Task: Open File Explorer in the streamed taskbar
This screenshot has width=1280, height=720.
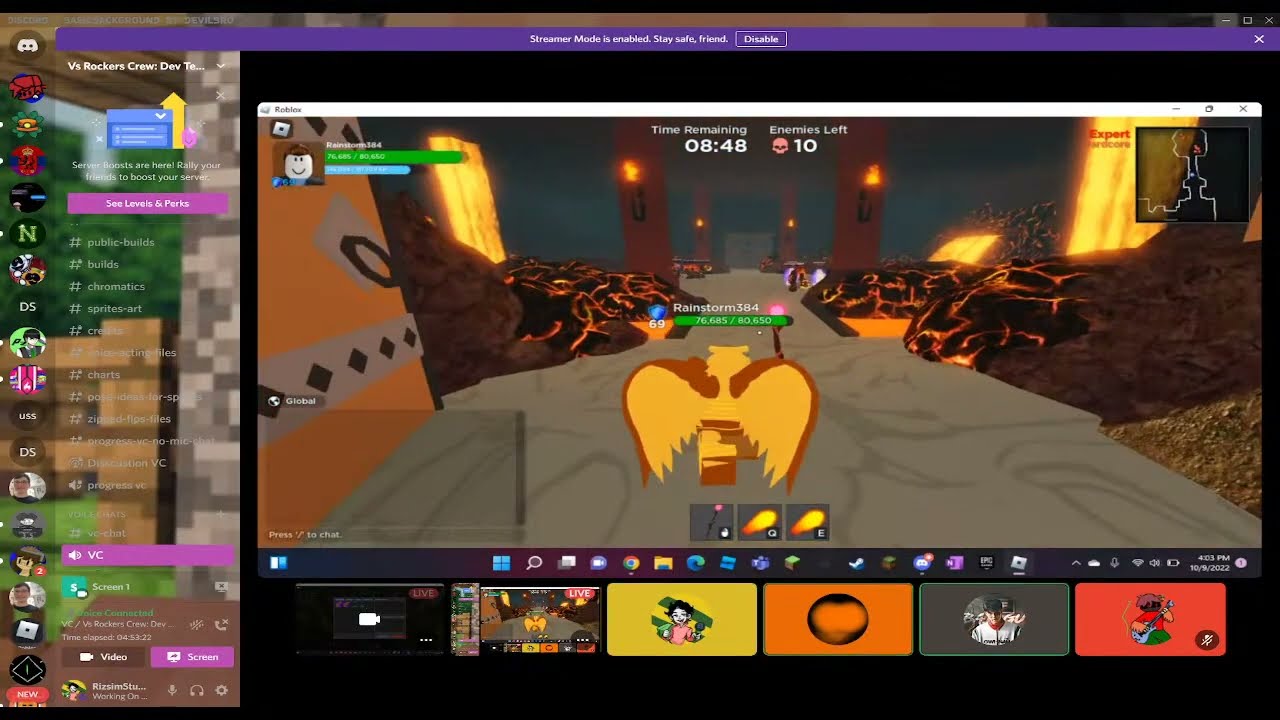Action: click(x=663, y=563)
